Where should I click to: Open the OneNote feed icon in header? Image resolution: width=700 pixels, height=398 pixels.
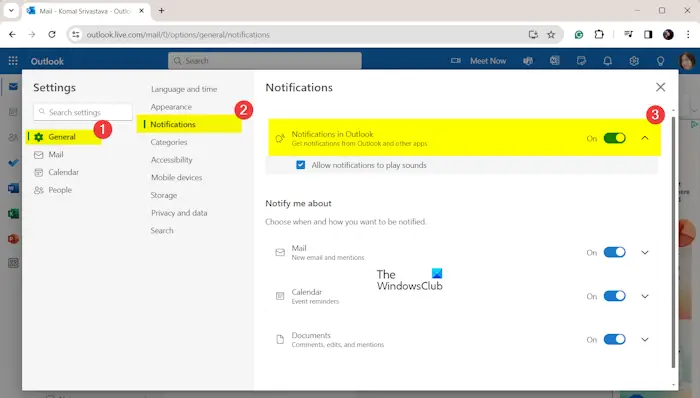pyautogui.click(x=554, y=61)
